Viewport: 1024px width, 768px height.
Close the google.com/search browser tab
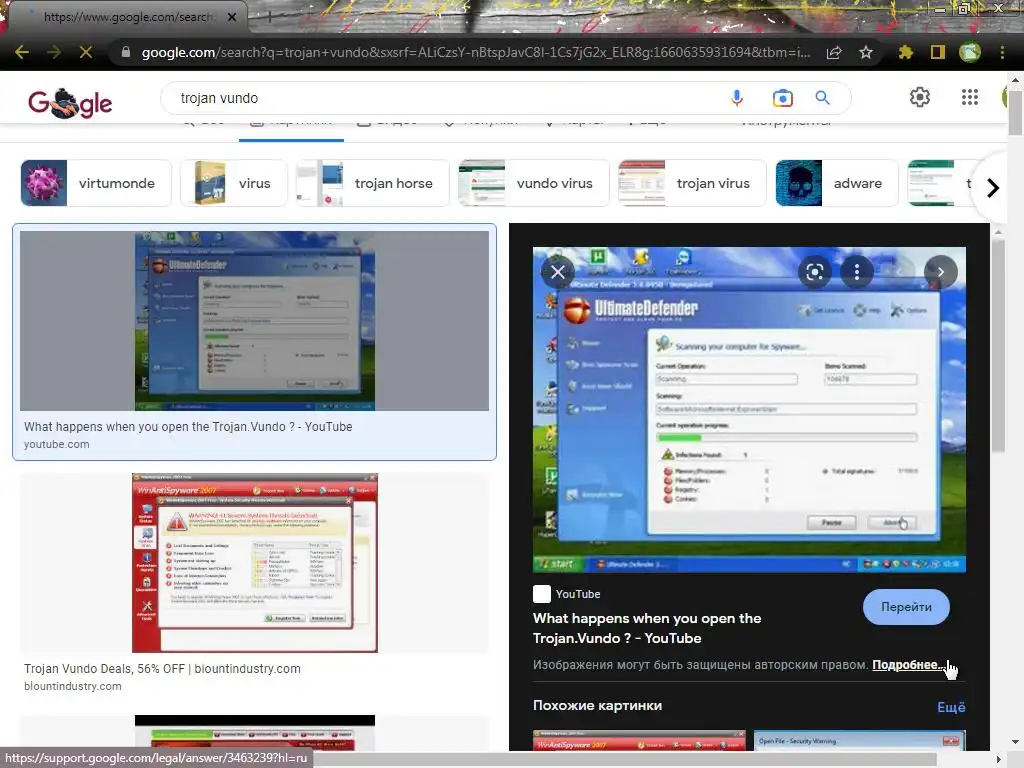(232, 17)
